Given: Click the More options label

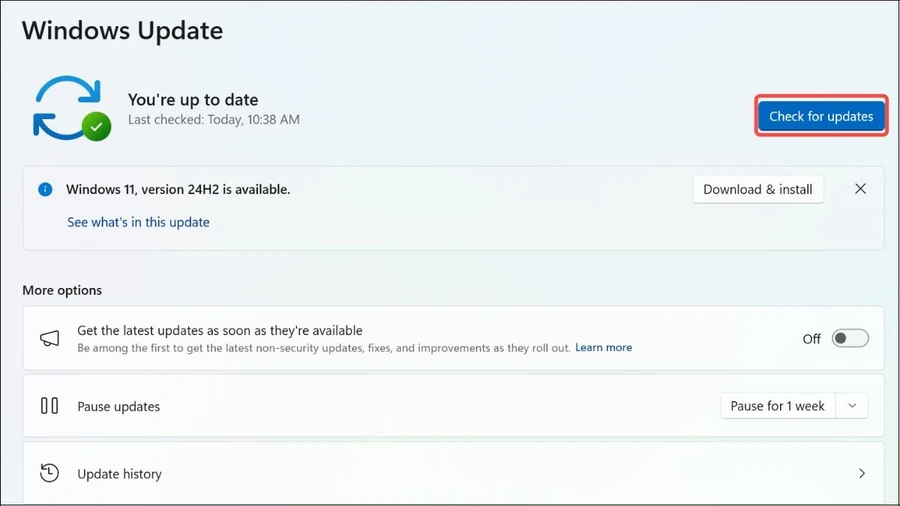Looking at the screenshot, I should [62, 290].
